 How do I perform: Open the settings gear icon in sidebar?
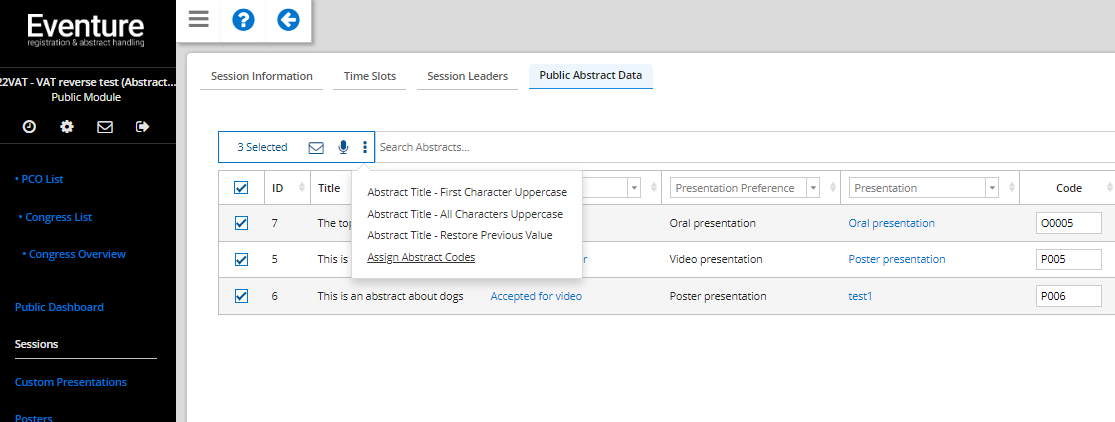tap(67, 127)
